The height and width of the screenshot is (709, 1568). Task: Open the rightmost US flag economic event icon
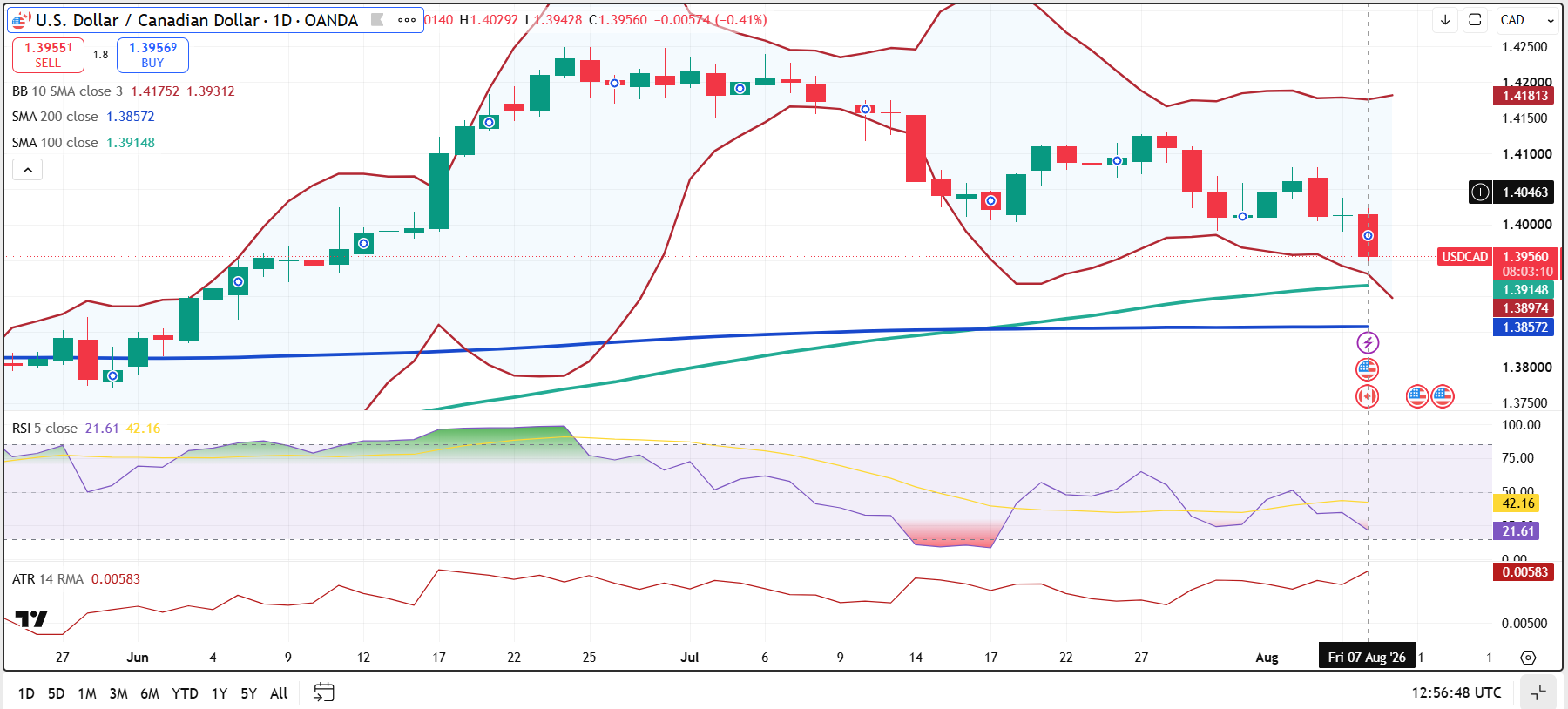pyautogui.click(x=1443, y=397)
